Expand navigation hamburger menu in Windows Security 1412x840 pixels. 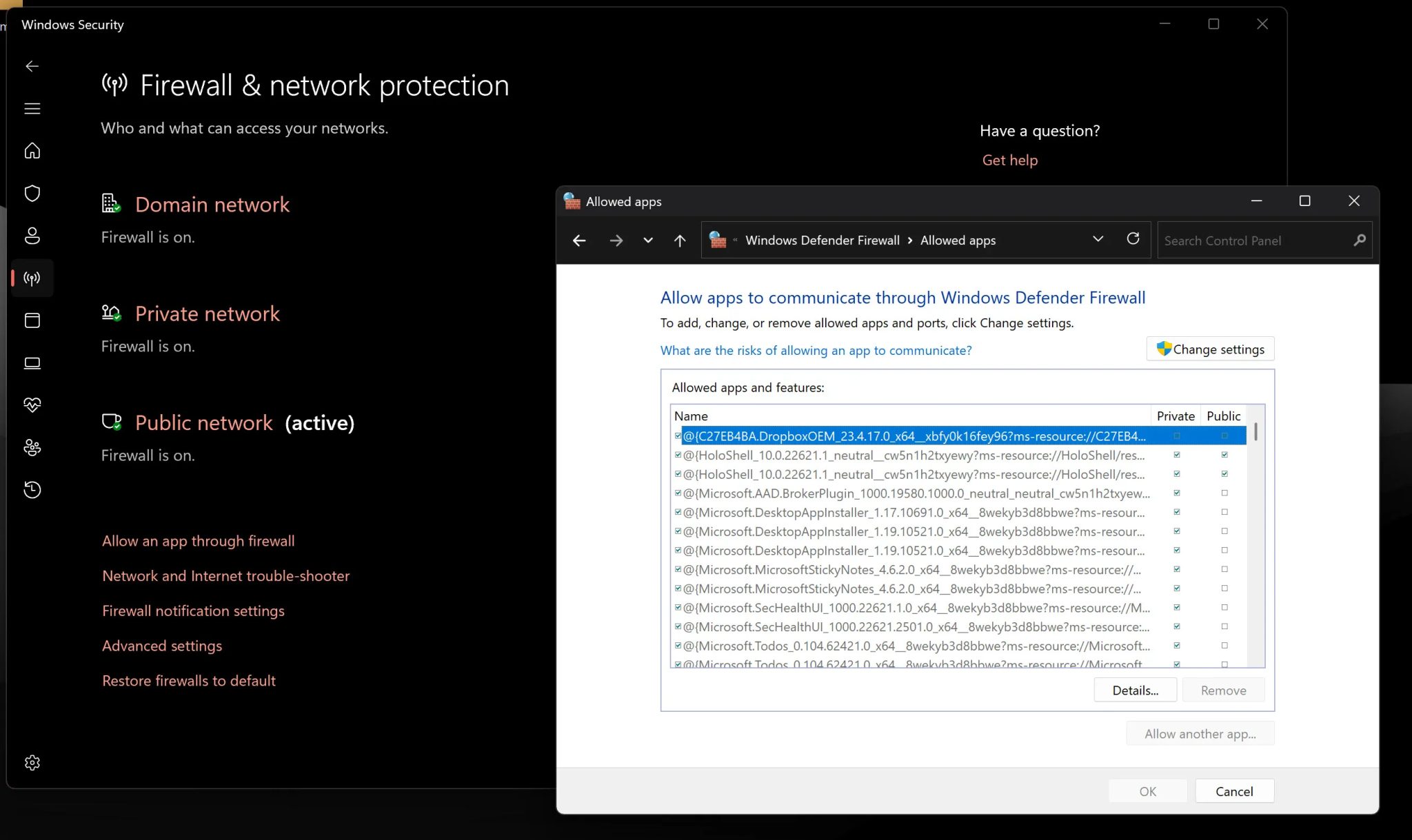pyautogui.click(x=32, y=108)
